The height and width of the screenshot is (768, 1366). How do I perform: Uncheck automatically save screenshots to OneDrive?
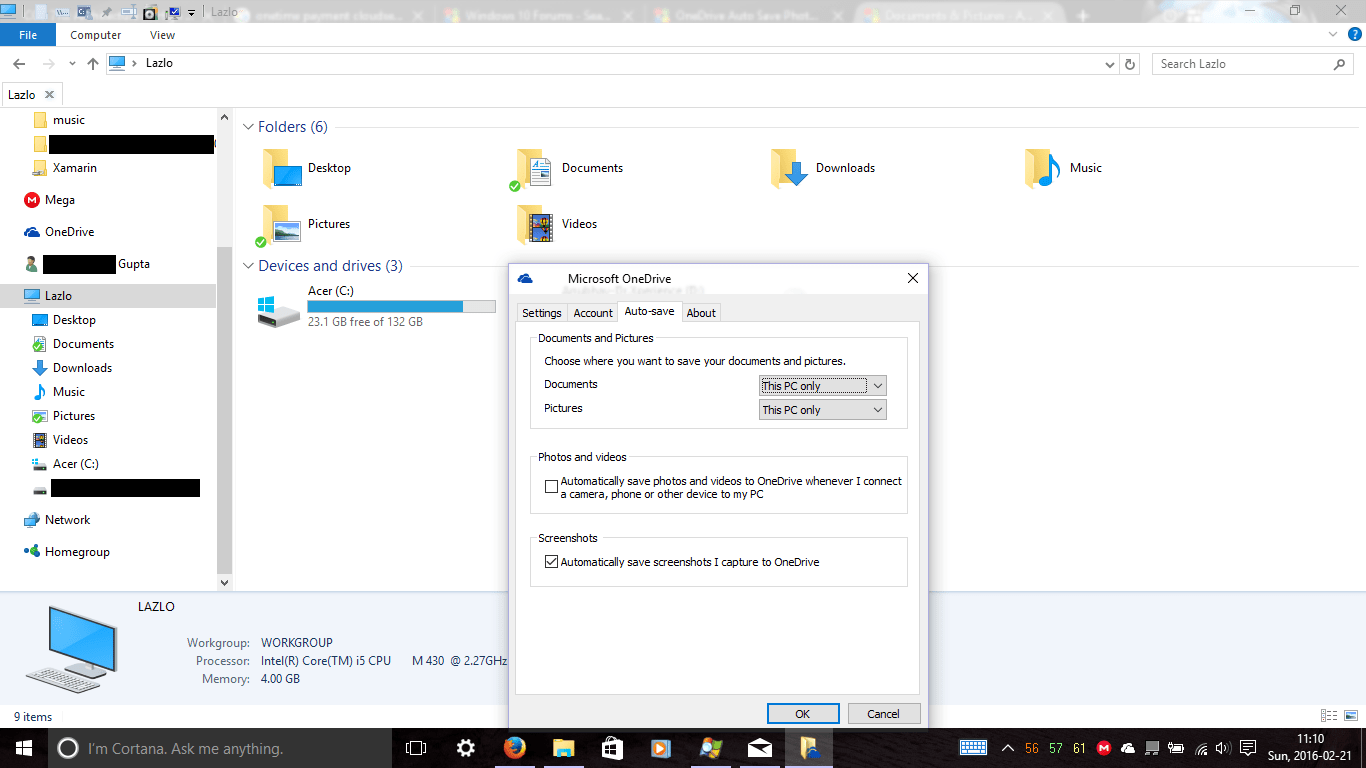tap(551, 561)
